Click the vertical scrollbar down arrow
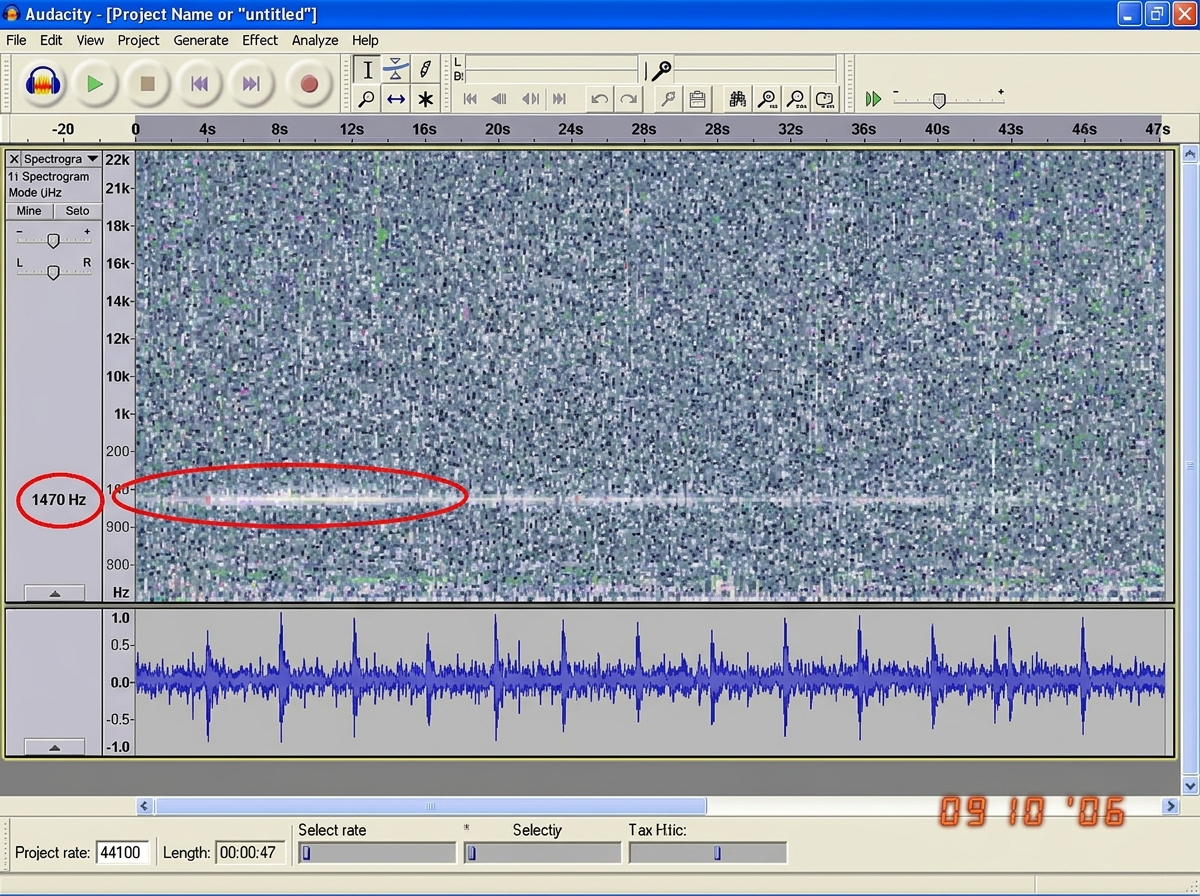The height and width of the screenshot is (896, 1200). (1189, 786)
